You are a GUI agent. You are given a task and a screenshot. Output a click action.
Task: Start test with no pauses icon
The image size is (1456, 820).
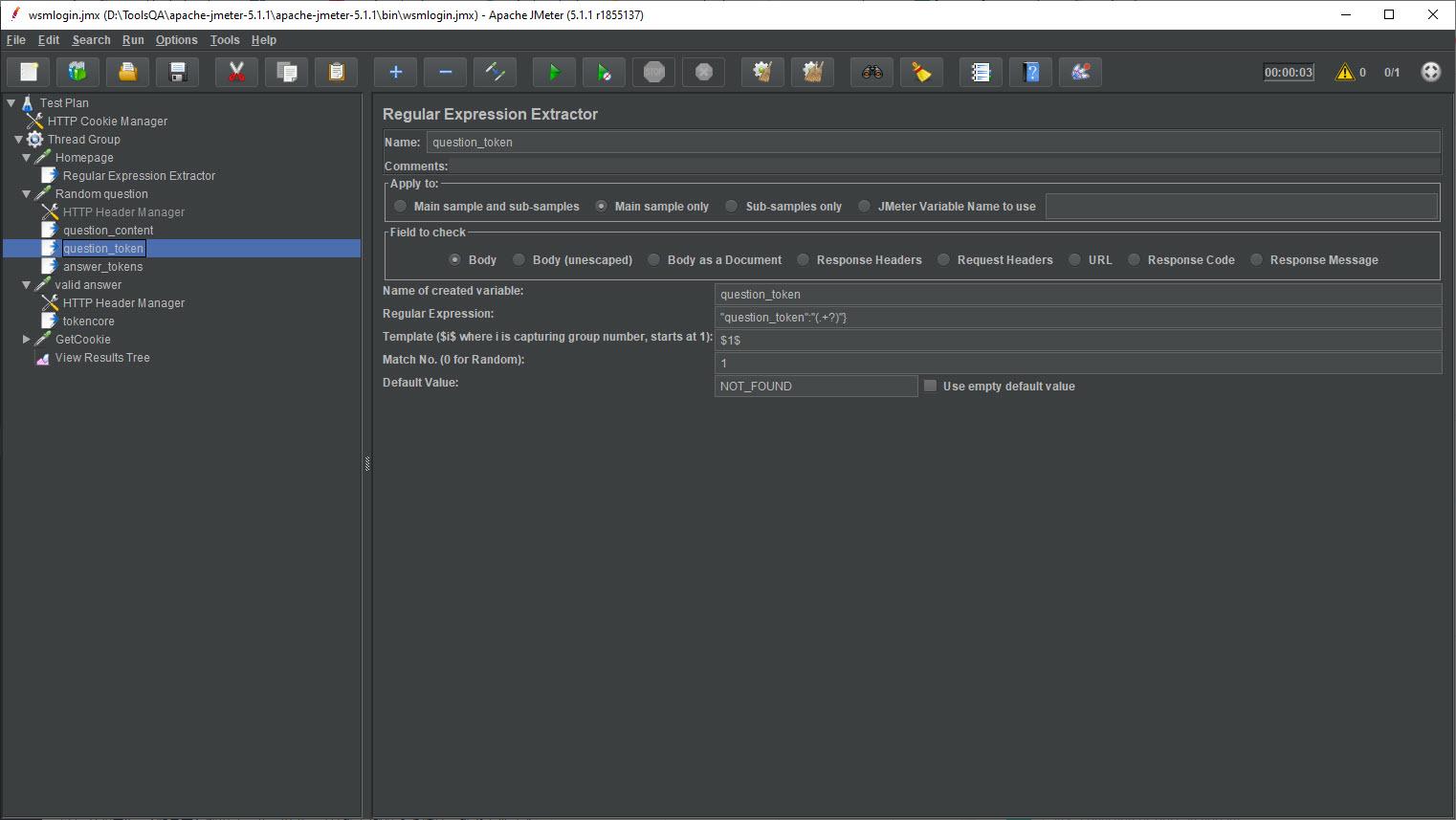(x=604, y=72)
